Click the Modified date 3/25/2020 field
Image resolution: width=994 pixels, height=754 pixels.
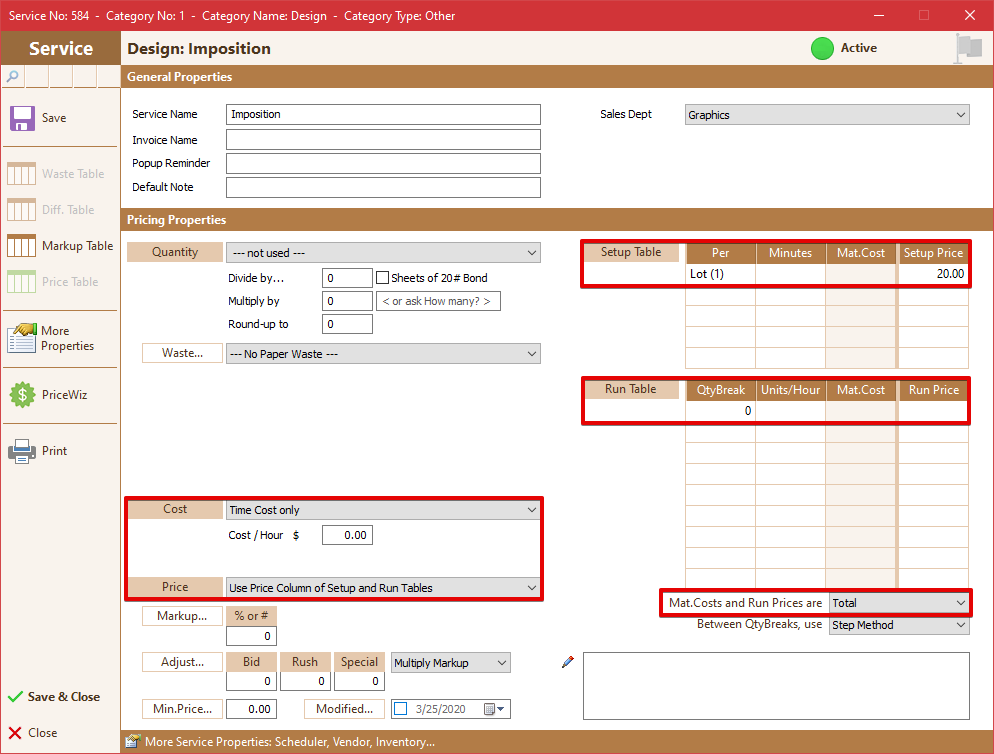coord(451,709)
